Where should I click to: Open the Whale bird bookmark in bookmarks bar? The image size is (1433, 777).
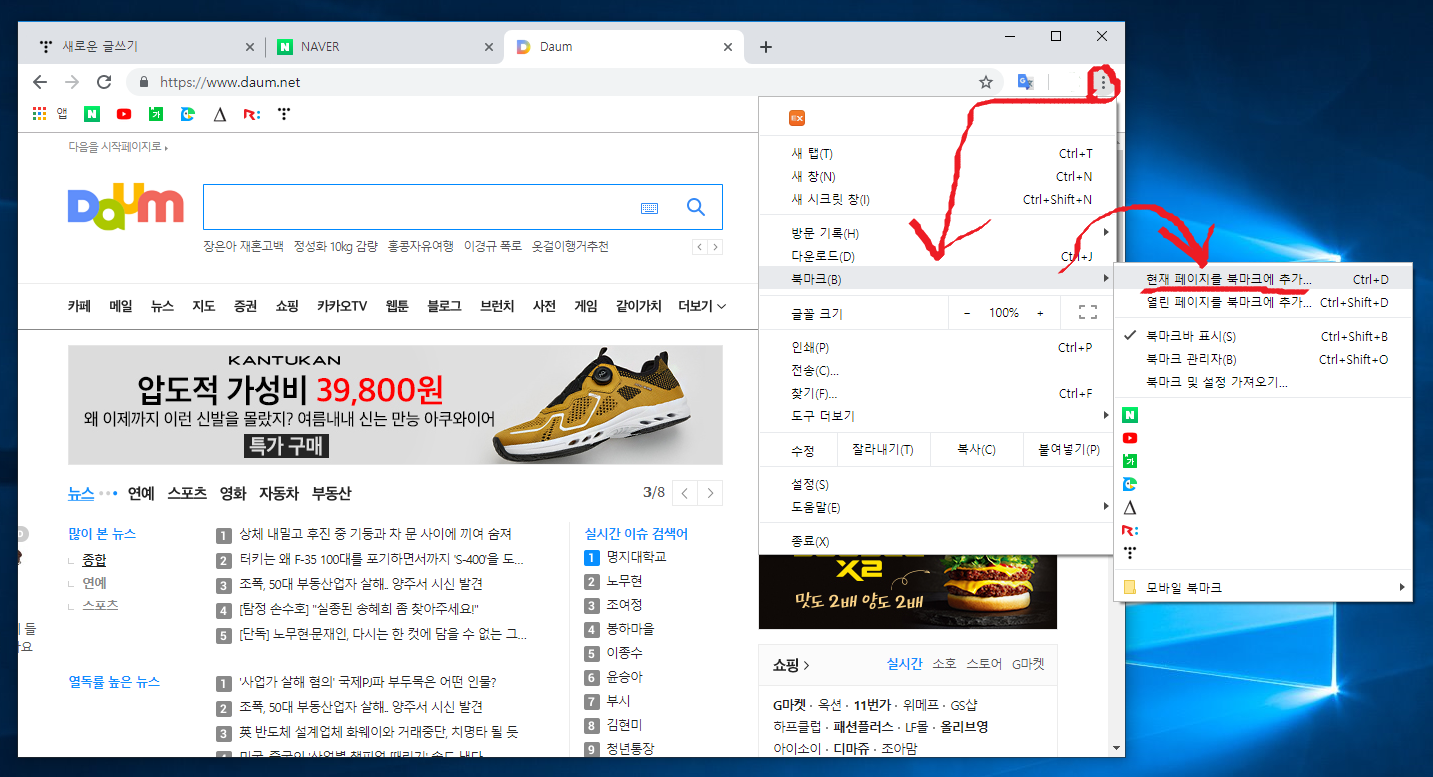pos(188,114)
